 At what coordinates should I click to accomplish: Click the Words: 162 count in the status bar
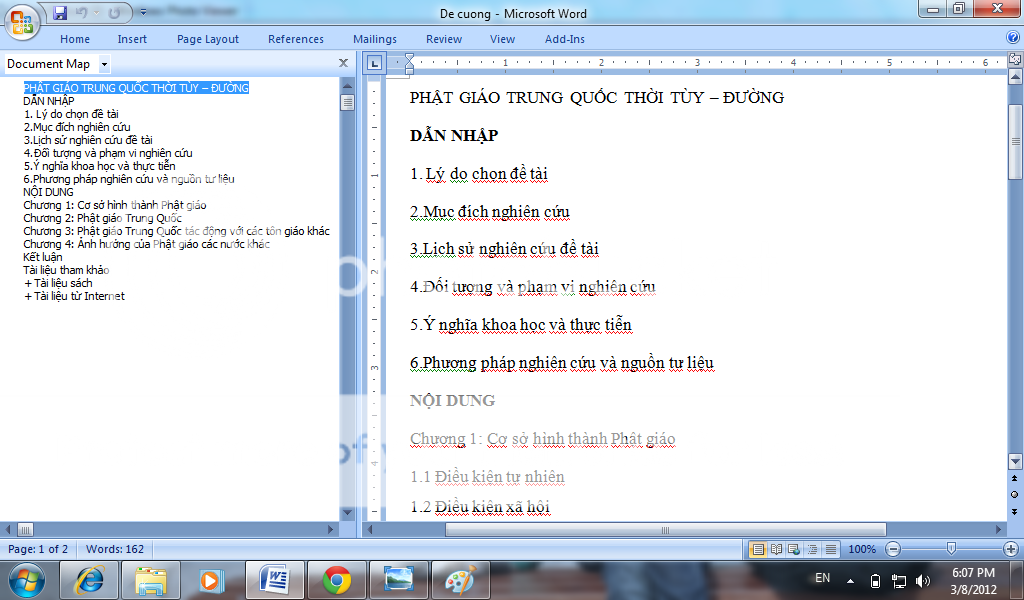coord(114,549)
